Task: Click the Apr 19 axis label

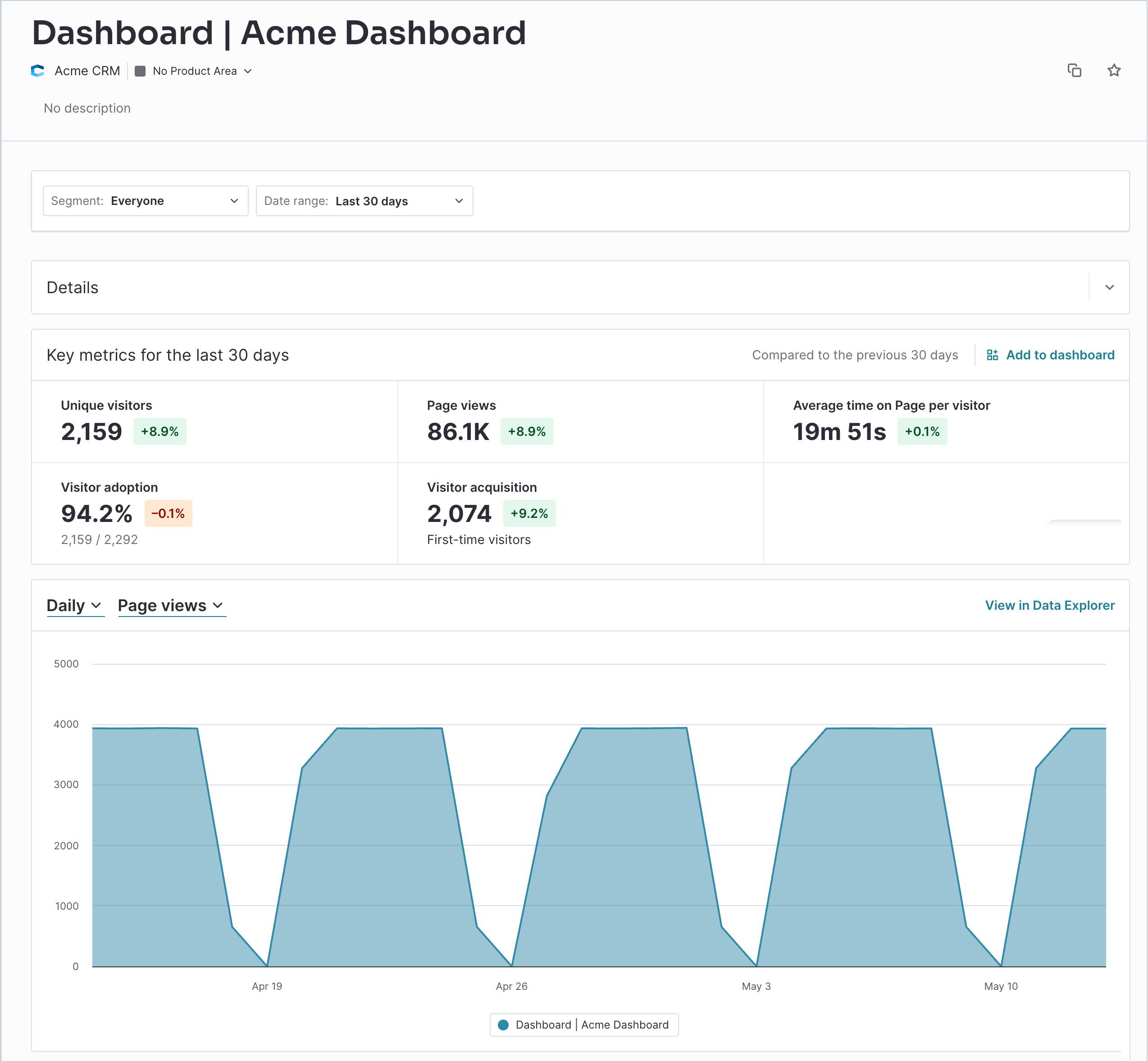Action: 267,986
